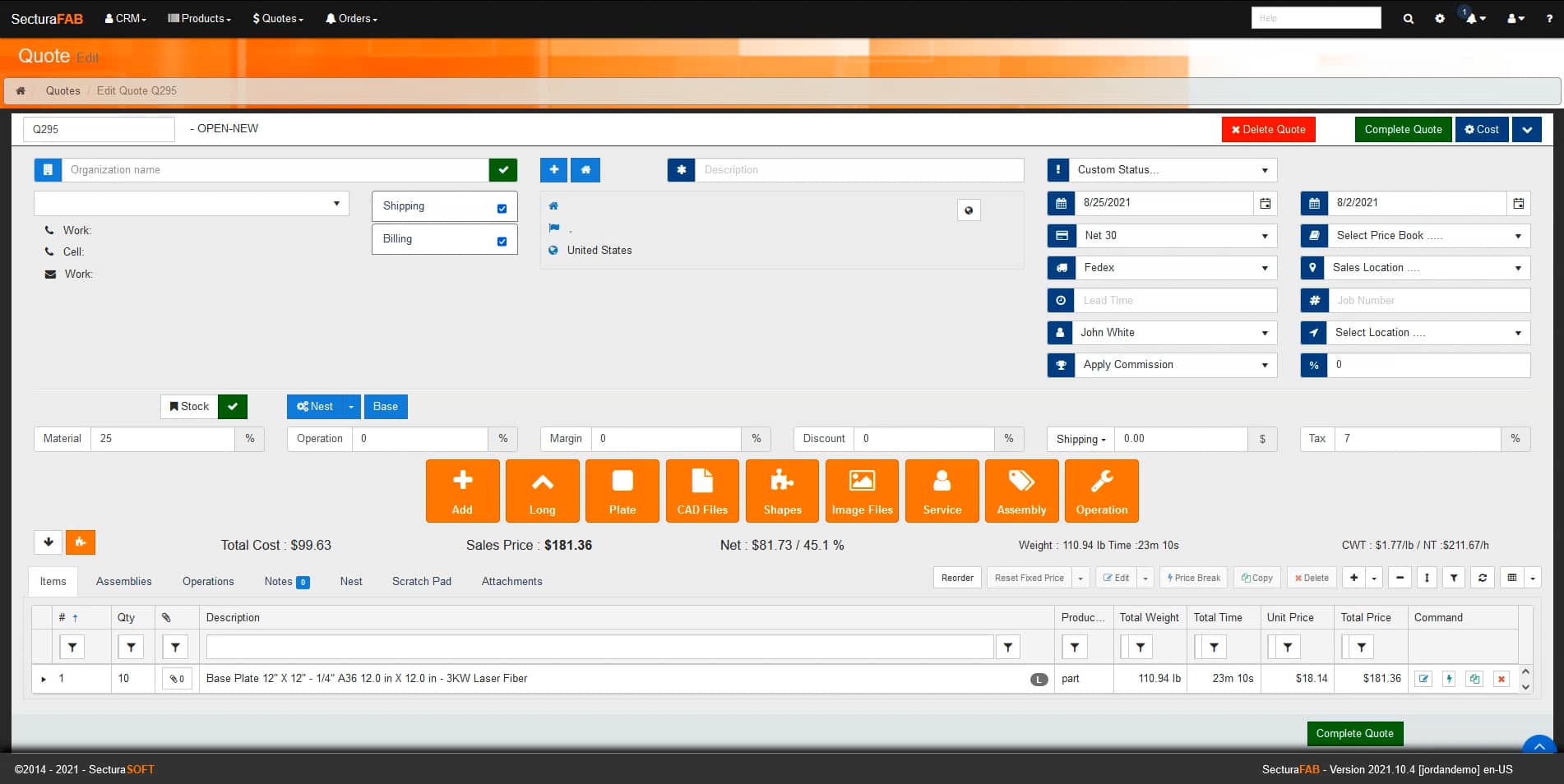Add an Operation to the quote
The image size is (1564, 784).
tap(1101, 491)
